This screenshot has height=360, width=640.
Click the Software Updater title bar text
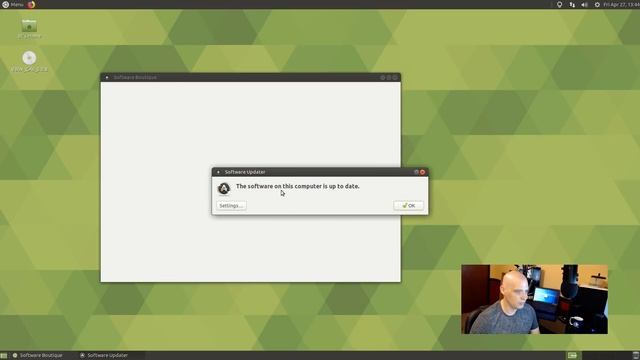[x=245, y=172]
